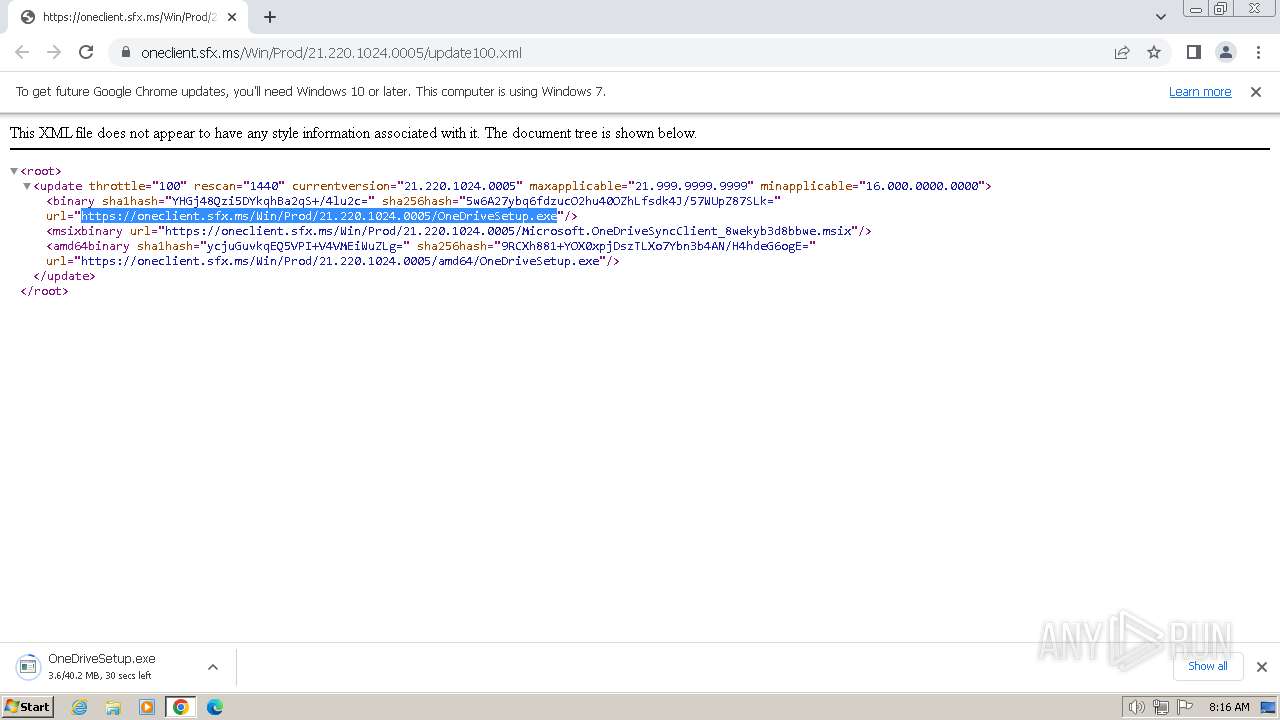This screenshot has height=720, width=1280.
Task: Click amd64 OneDriveSetup.exe url line
Action: pos(332,261)
